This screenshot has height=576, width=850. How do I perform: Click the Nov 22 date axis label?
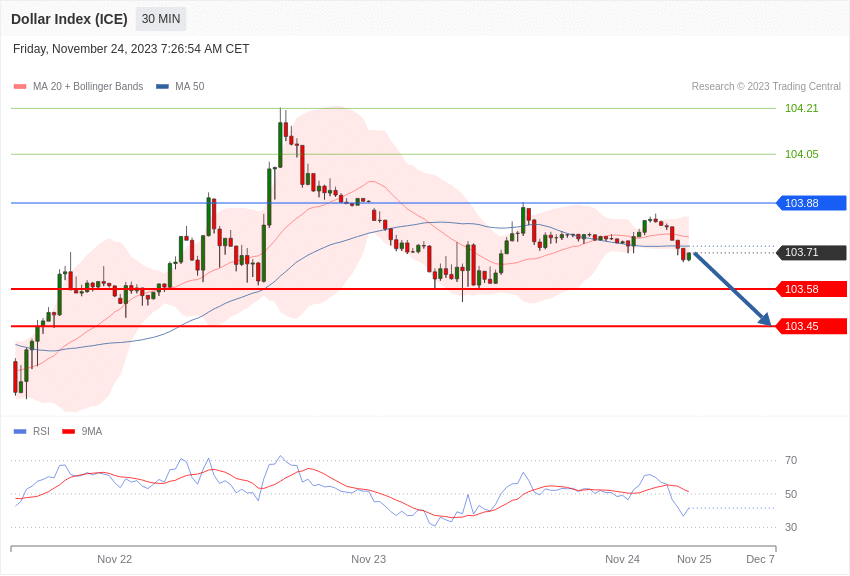pyautogui.click(x=114, y=559)
